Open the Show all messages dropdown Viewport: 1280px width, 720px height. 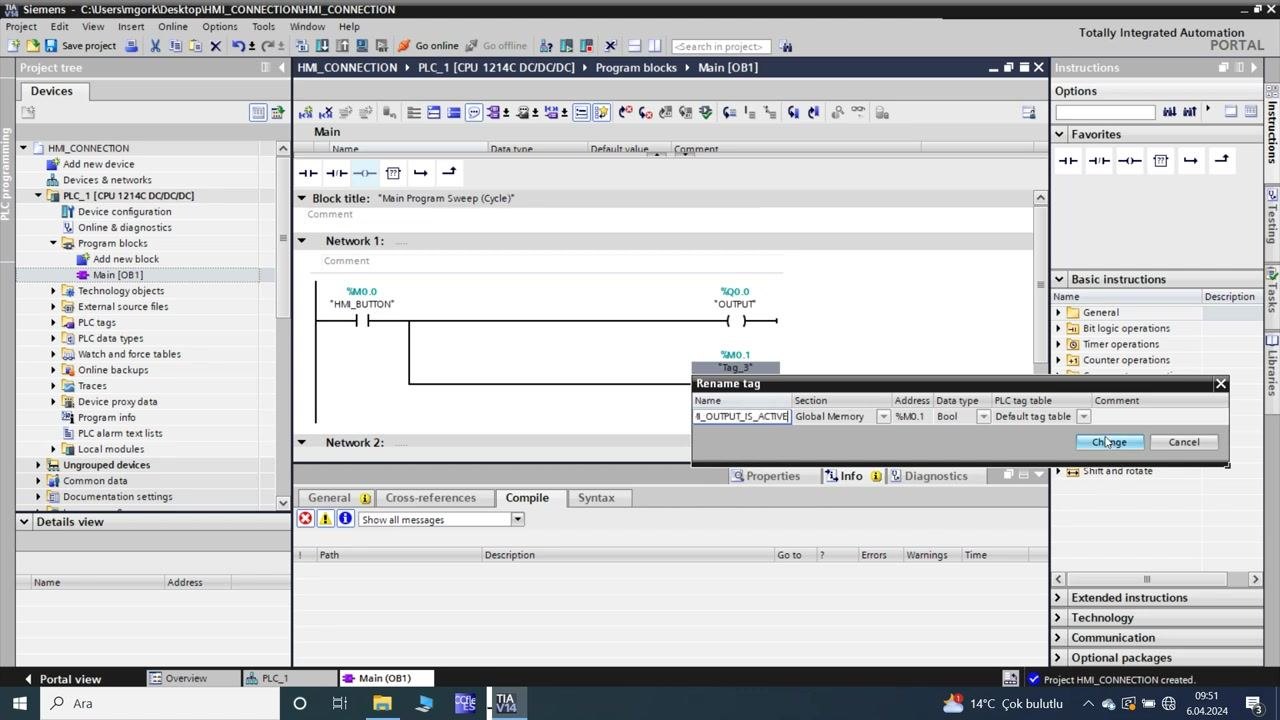point(517,520)
